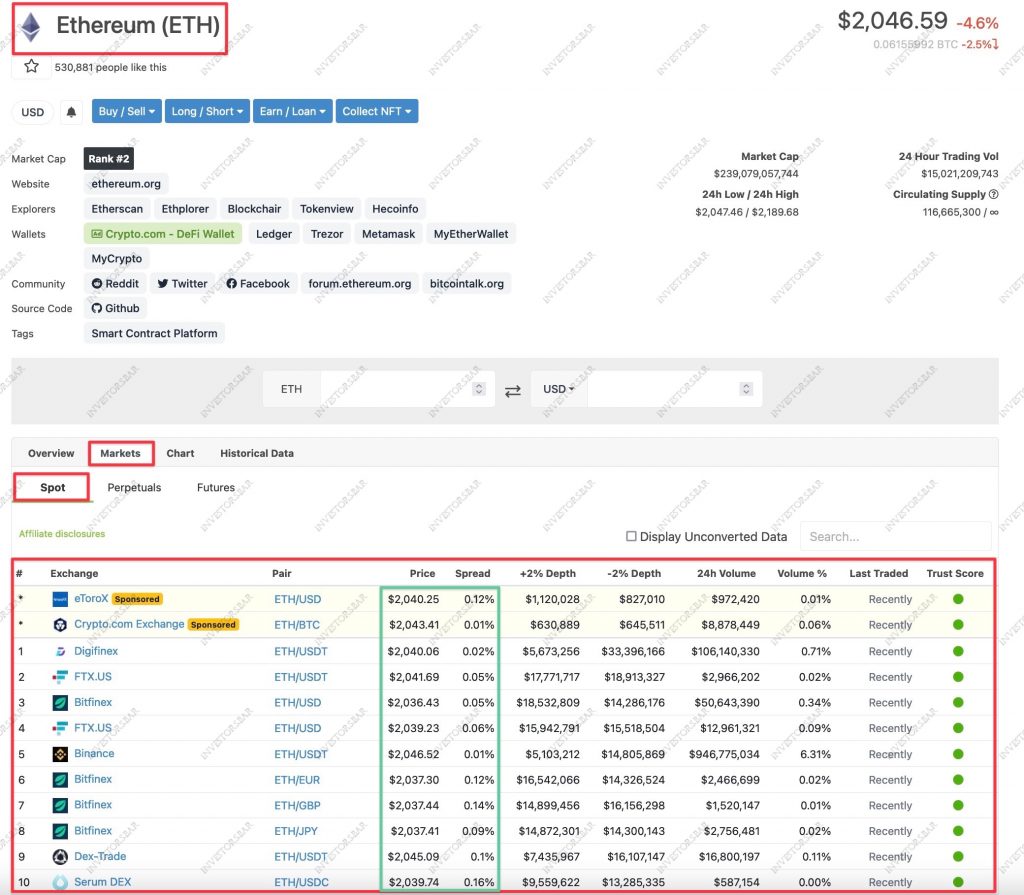
Task: Click the ETH amount stepper arrows
Action: coord(479,389)
